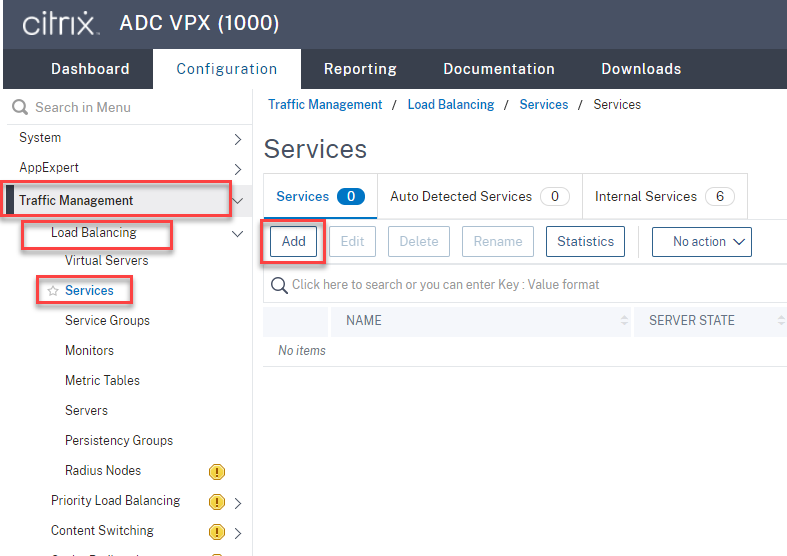Click the search magnifier icon in menu
The height and width of the screenshot is (556, 787).
pos(20,108)
